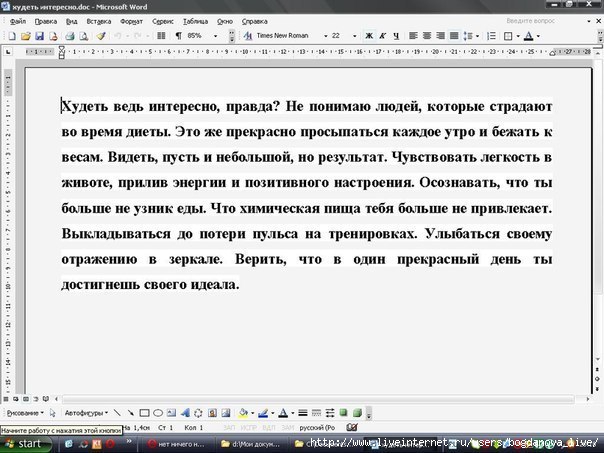
Task: Open the Окно menu
Action: pyautogui.click(x=225, y=22)
